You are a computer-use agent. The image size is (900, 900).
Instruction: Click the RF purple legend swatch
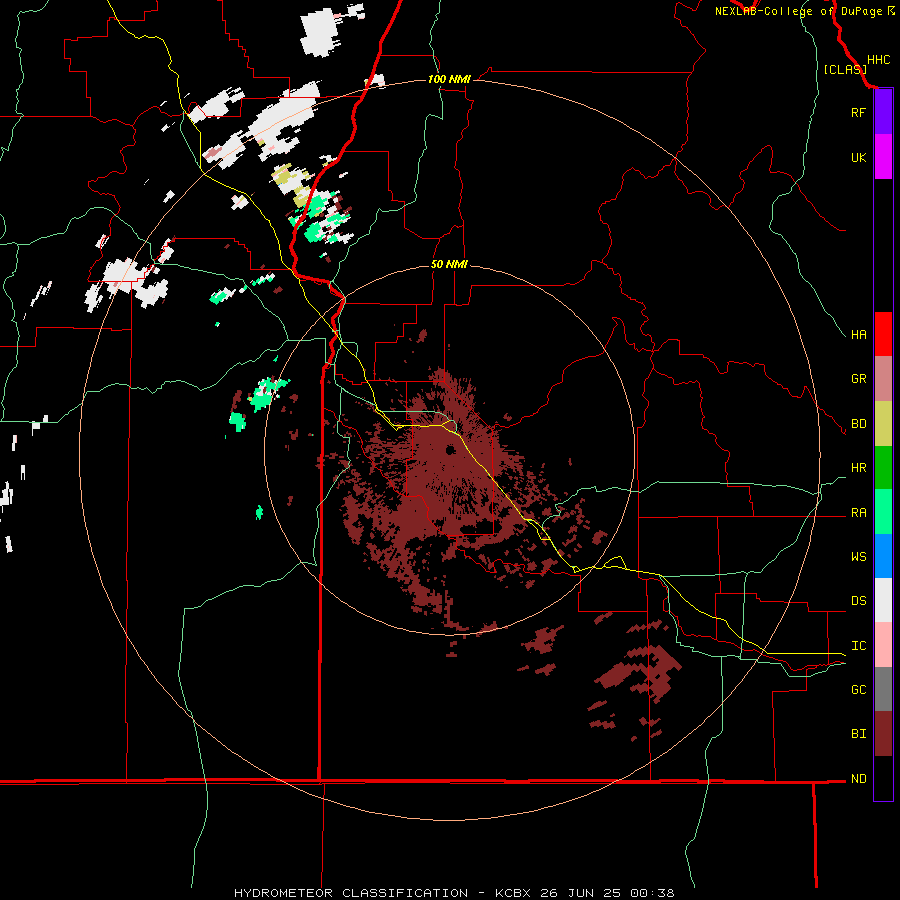tap(883, 112)
